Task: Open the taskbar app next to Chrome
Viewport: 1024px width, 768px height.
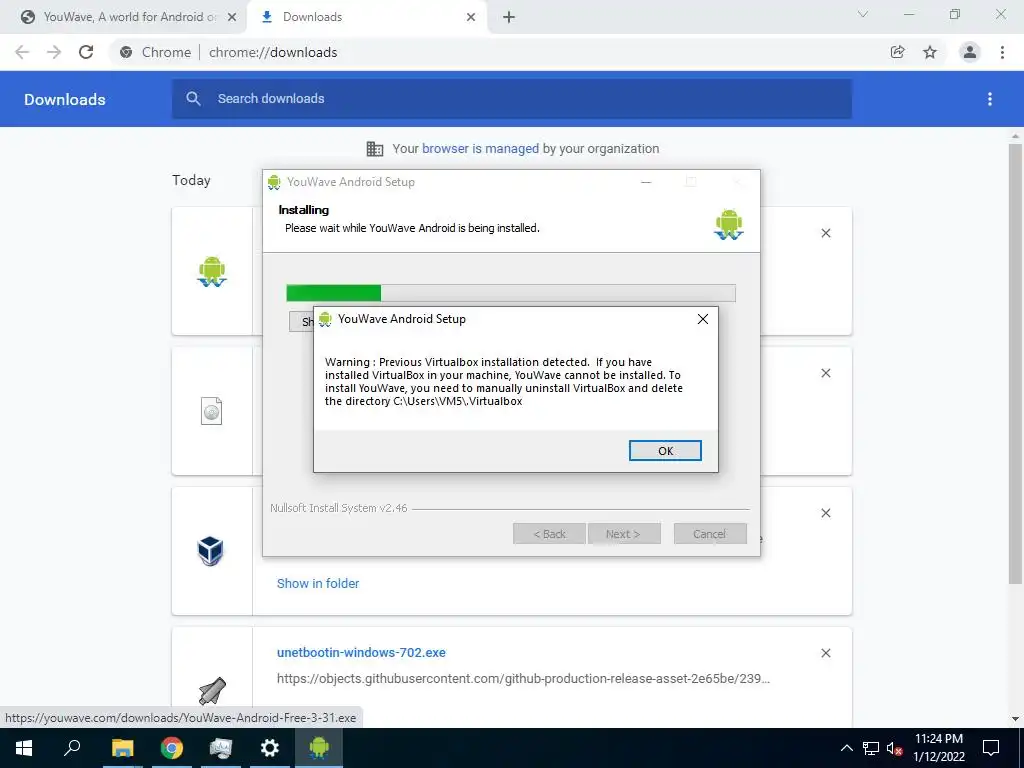Action: tap(221, 748)
